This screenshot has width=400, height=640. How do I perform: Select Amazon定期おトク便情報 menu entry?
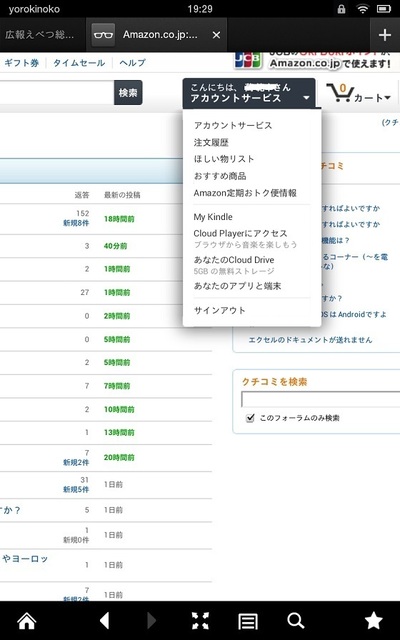click(245, 193)
